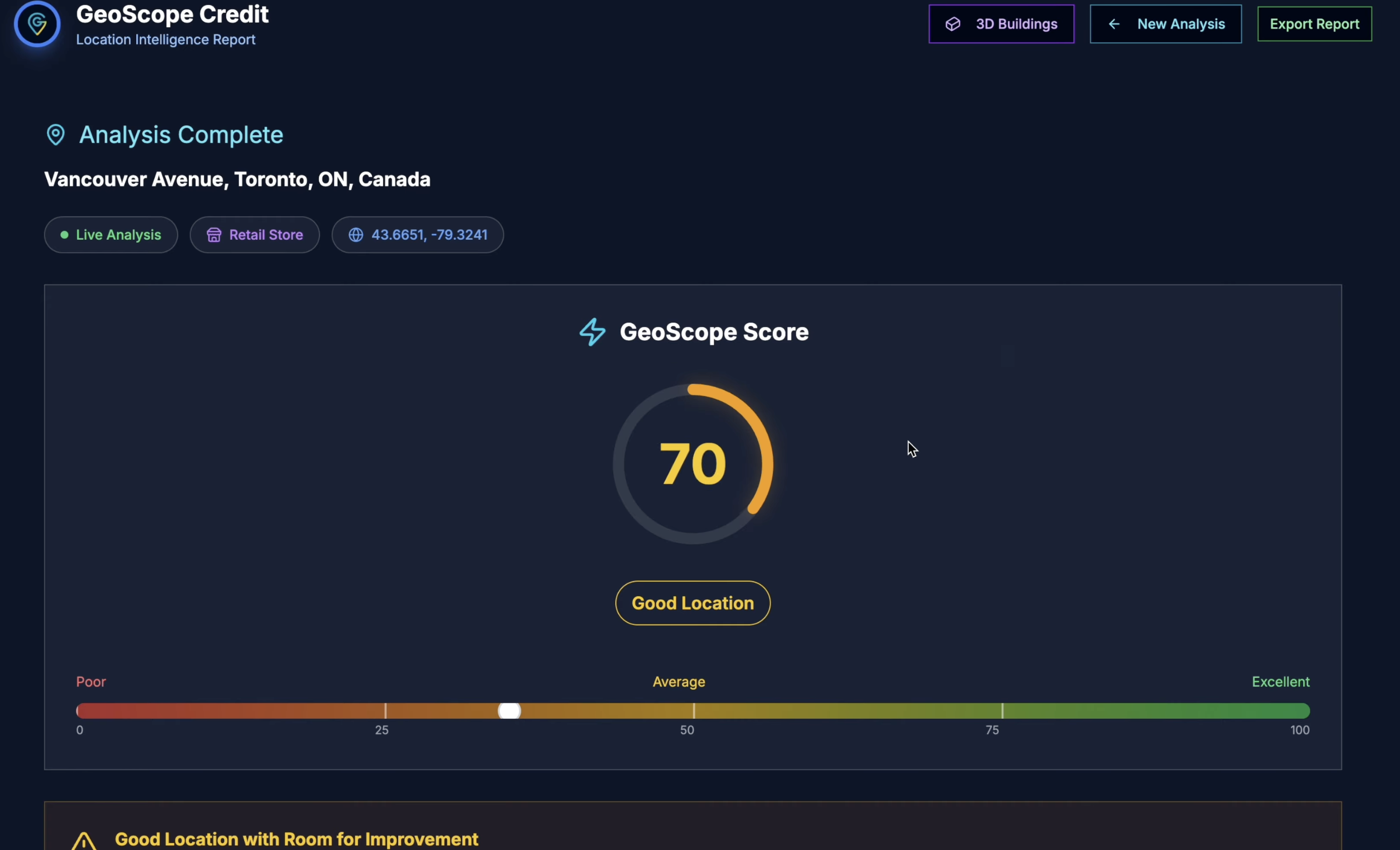The height and width of the screenshot is (850, 1400).
Task: Click the map pin icon beside Analysis Complete
Action: tap(56, 135)
